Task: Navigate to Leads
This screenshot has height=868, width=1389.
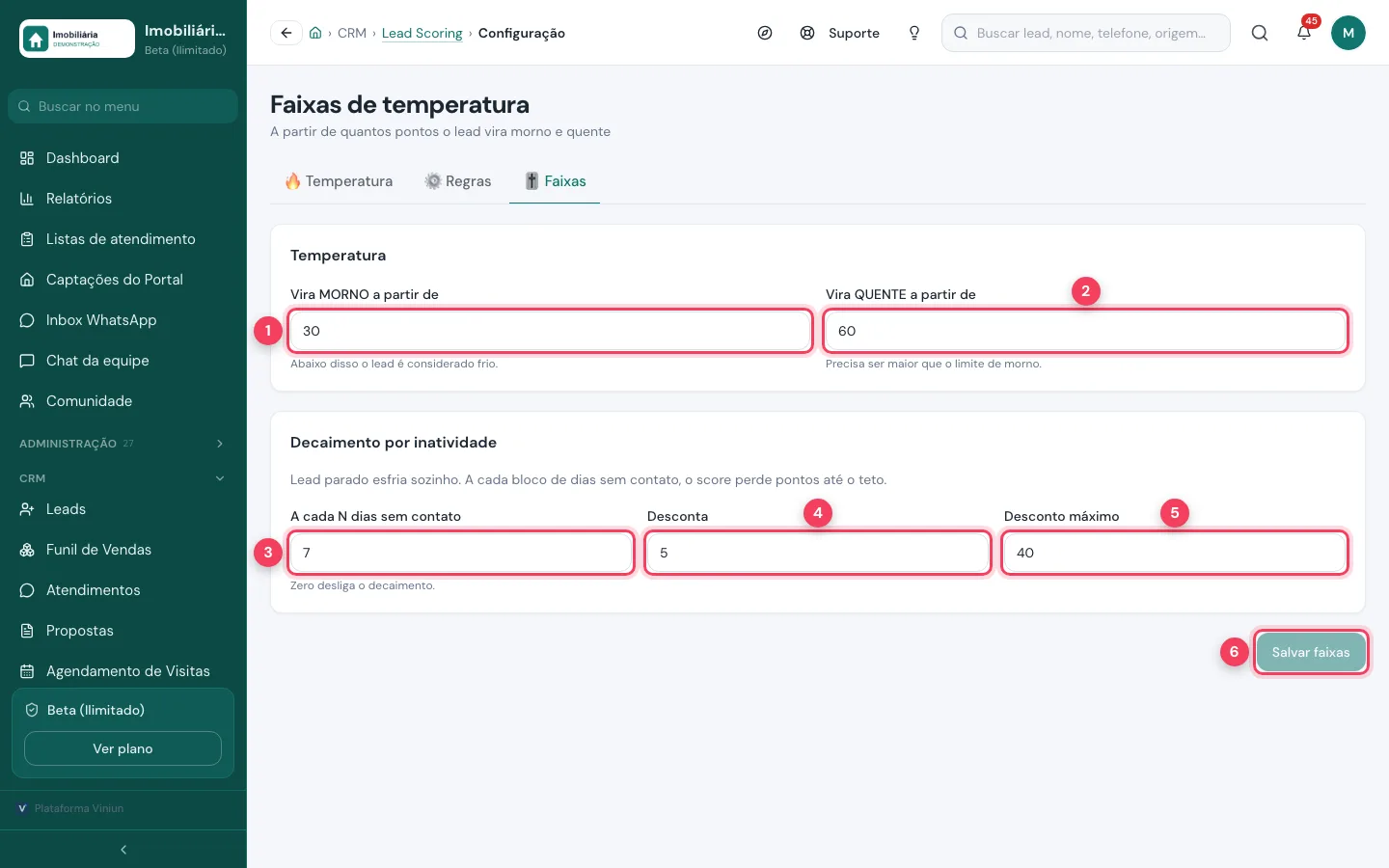Action: pos(123,509)
